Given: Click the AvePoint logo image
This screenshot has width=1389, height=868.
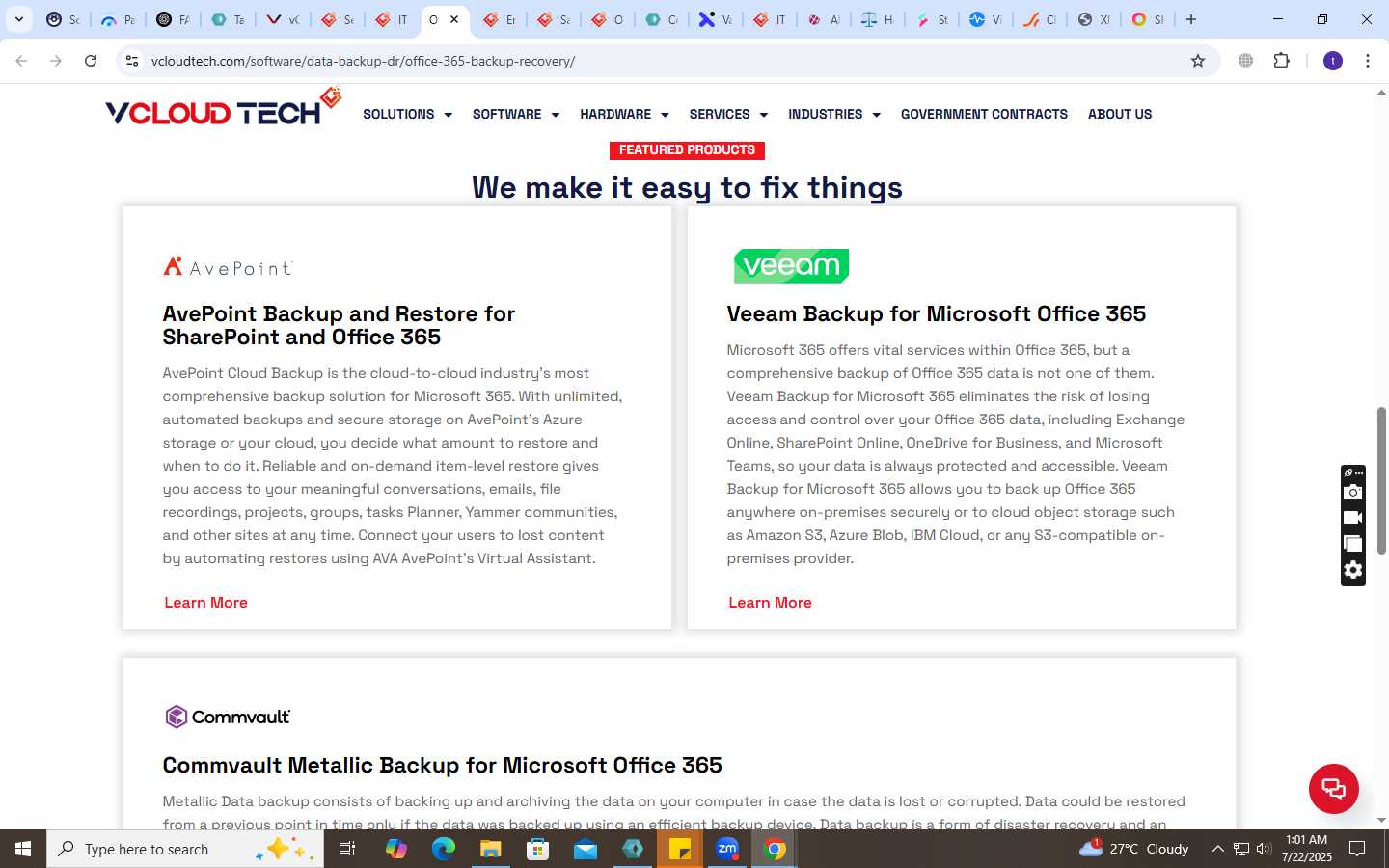Looking at the screenshot, I should pos(228,267).
